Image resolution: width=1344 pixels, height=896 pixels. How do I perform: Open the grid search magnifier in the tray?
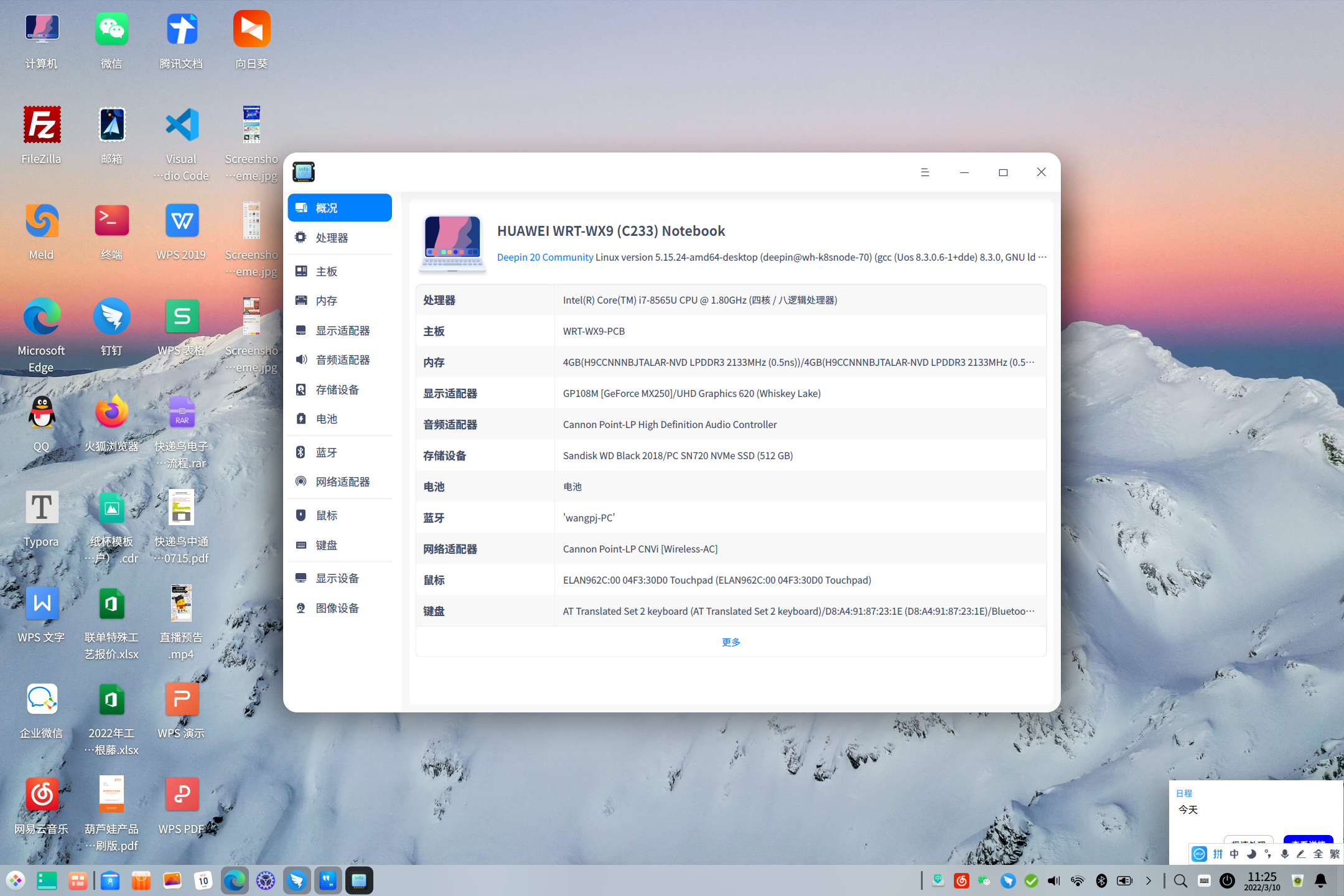(1180, 880)
